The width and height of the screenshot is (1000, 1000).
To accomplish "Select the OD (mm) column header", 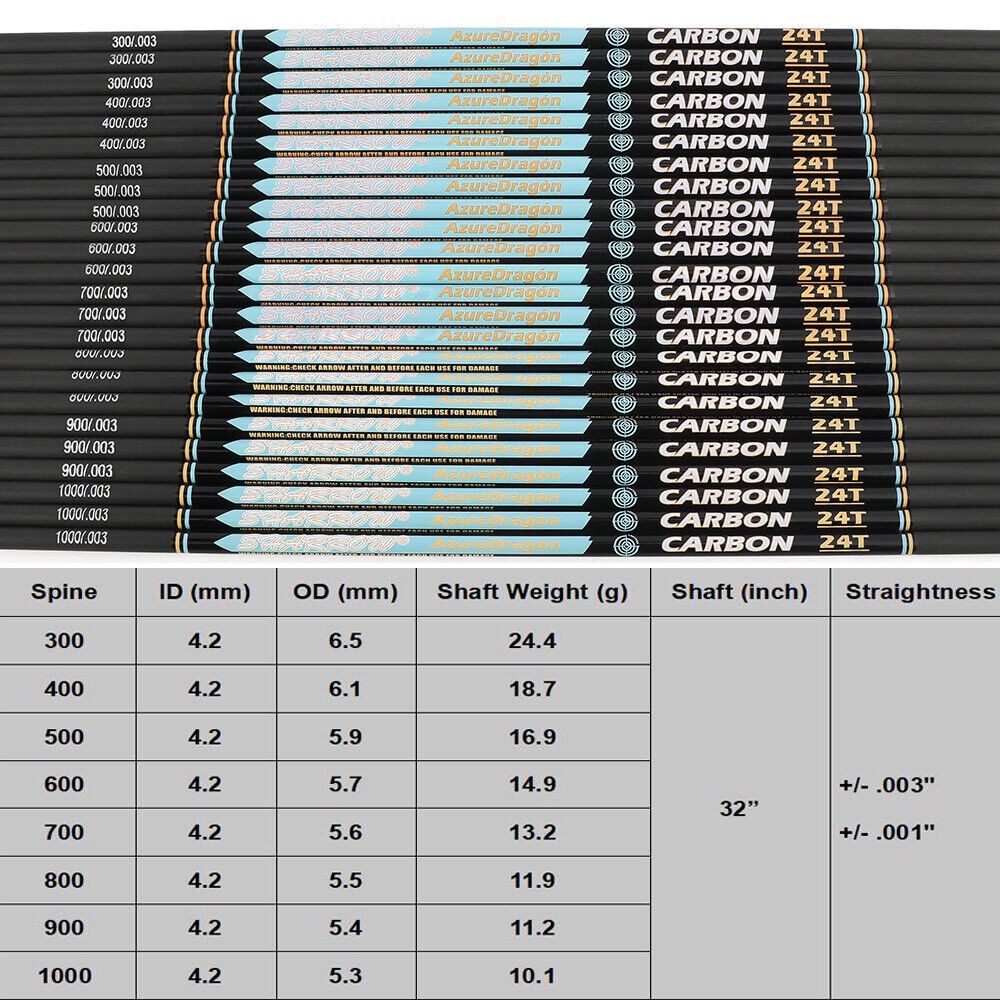I will 346,591.
